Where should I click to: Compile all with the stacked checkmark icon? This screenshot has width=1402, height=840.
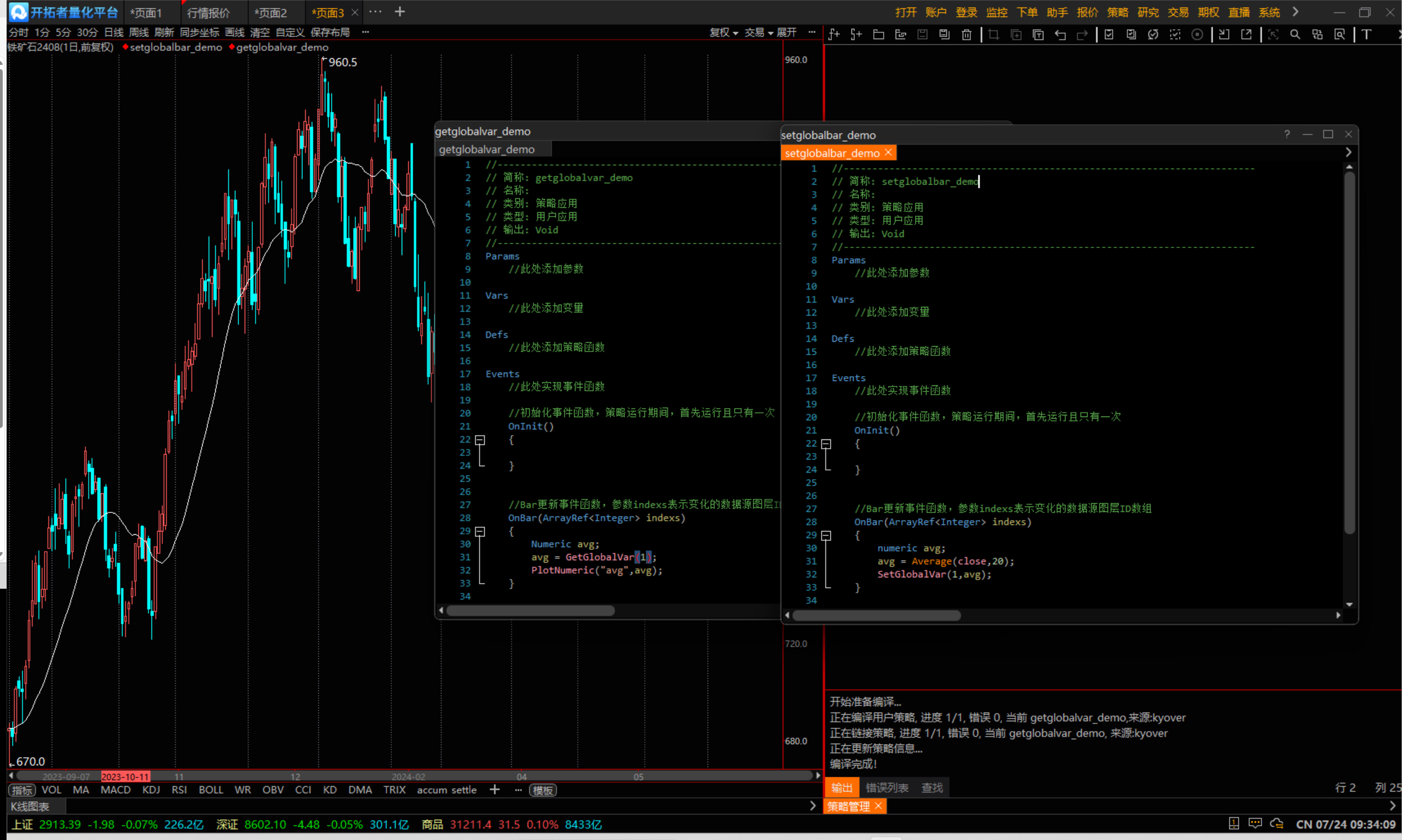(1131, 34)
